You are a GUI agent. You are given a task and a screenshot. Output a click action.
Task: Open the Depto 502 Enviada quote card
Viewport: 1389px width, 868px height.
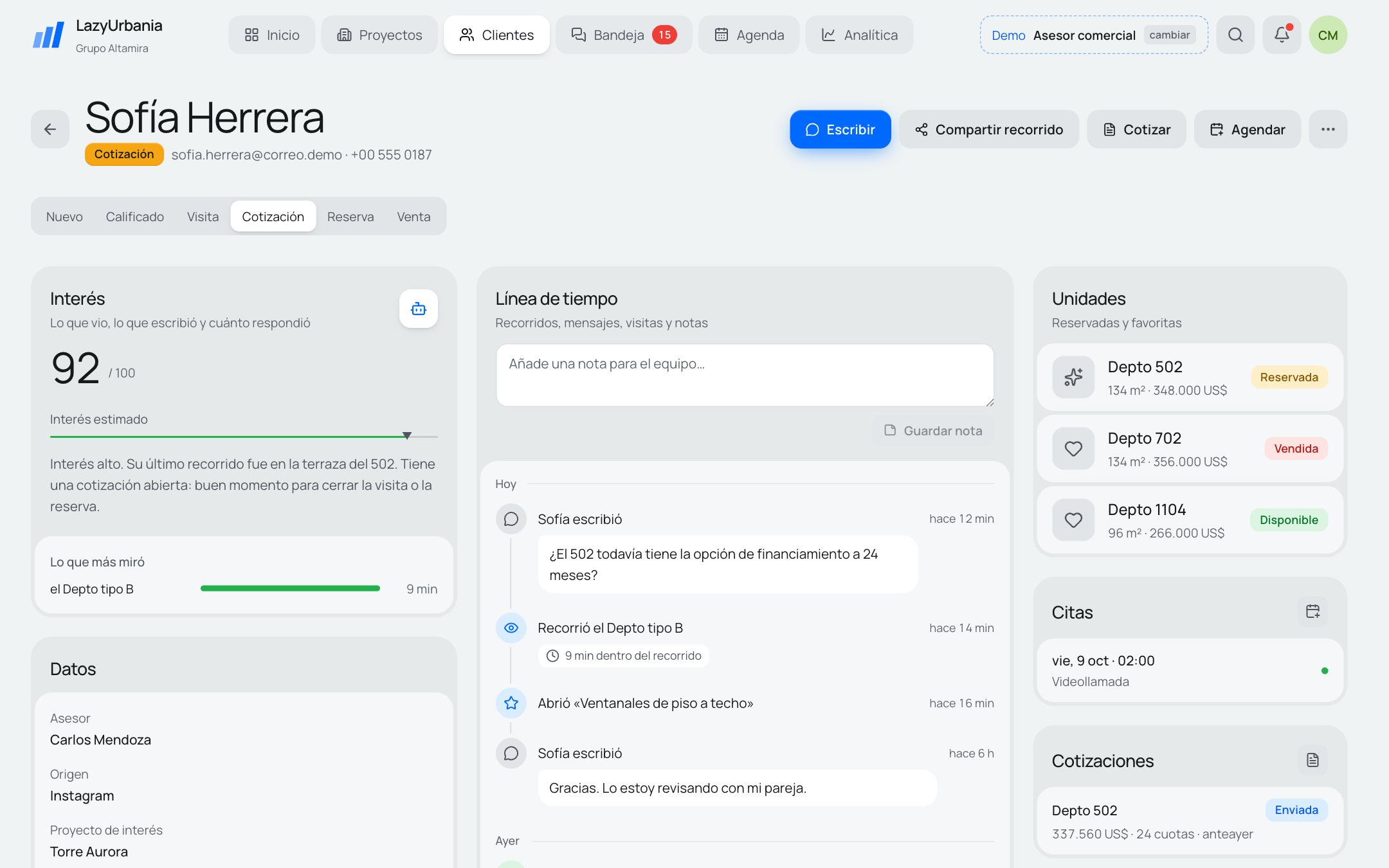[1190, 821]
